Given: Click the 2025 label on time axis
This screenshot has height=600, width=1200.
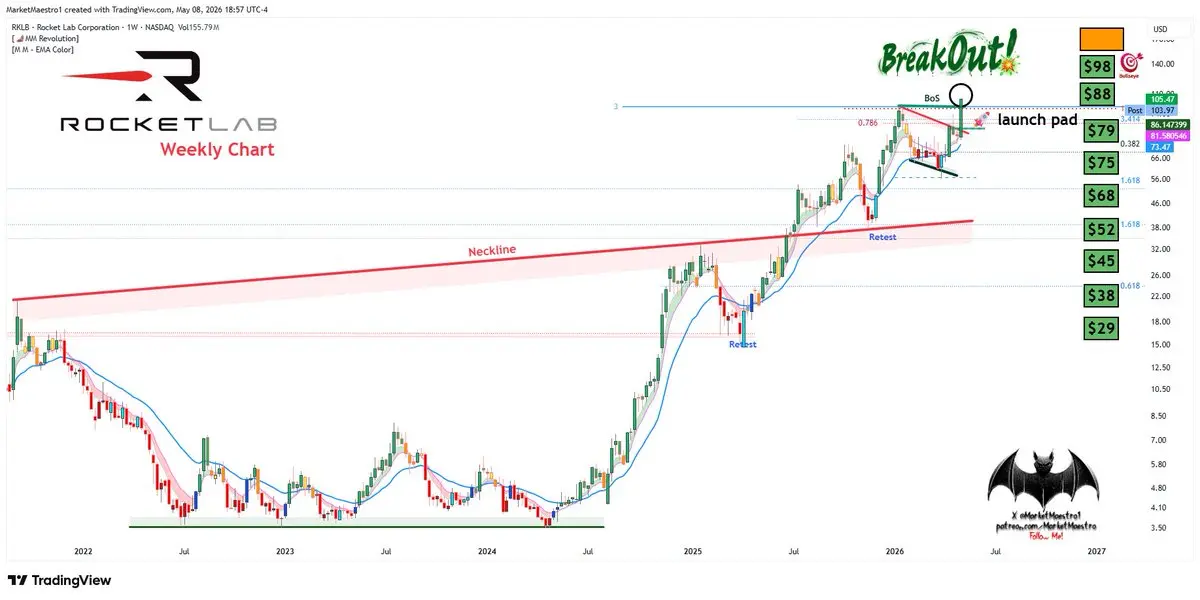Looking at the screenshot, I should [x=692, y=551].
